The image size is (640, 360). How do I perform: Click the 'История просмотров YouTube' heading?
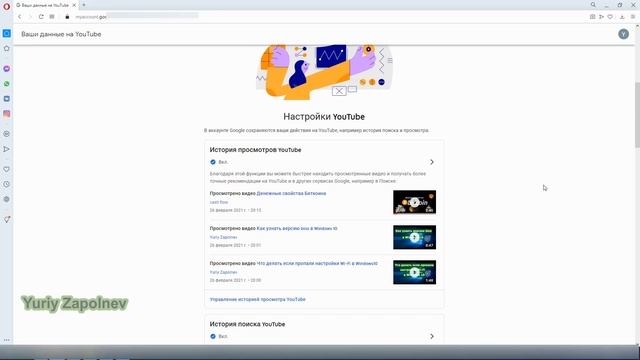(x=256, y=150)
